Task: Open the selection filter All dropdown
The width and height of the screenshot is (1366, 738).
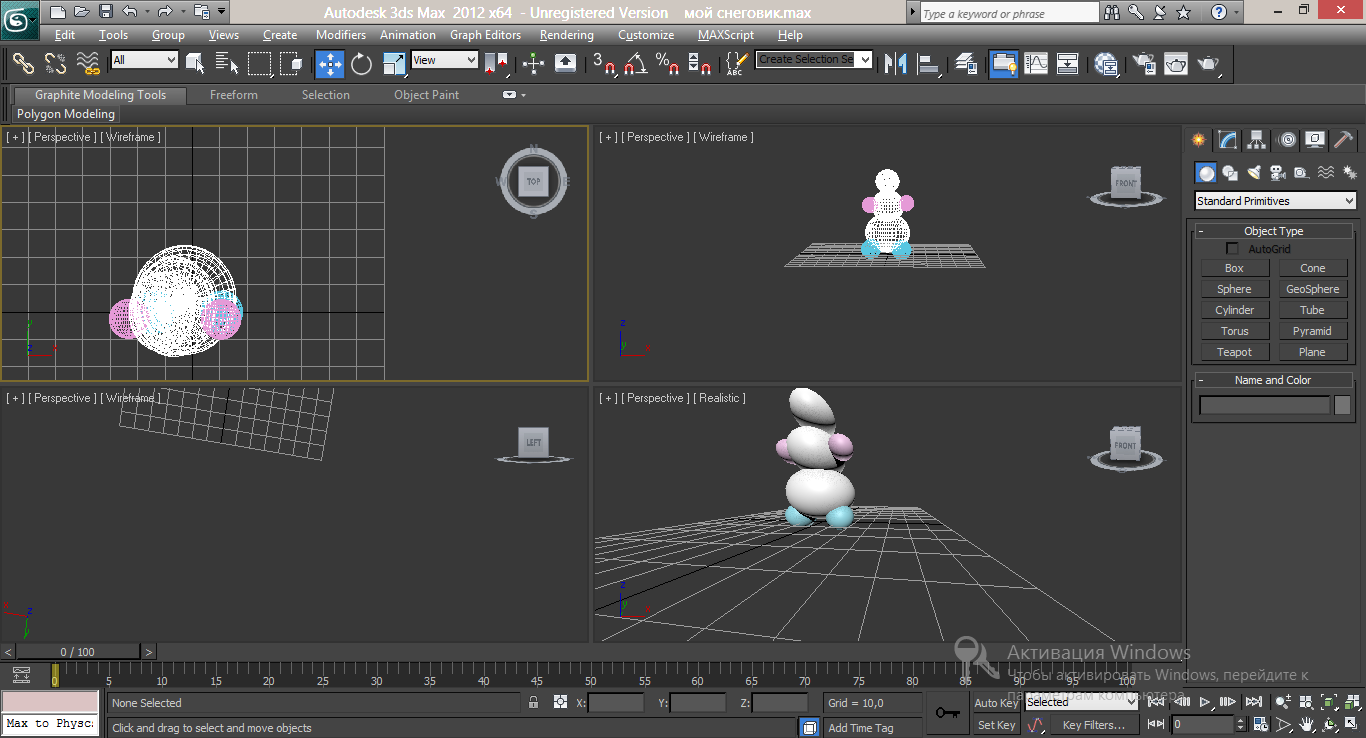Action: (x=144, y=60)
